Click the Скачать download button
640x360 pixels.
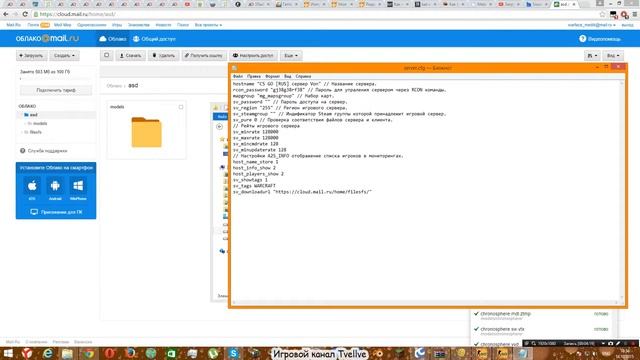(131, 56)
